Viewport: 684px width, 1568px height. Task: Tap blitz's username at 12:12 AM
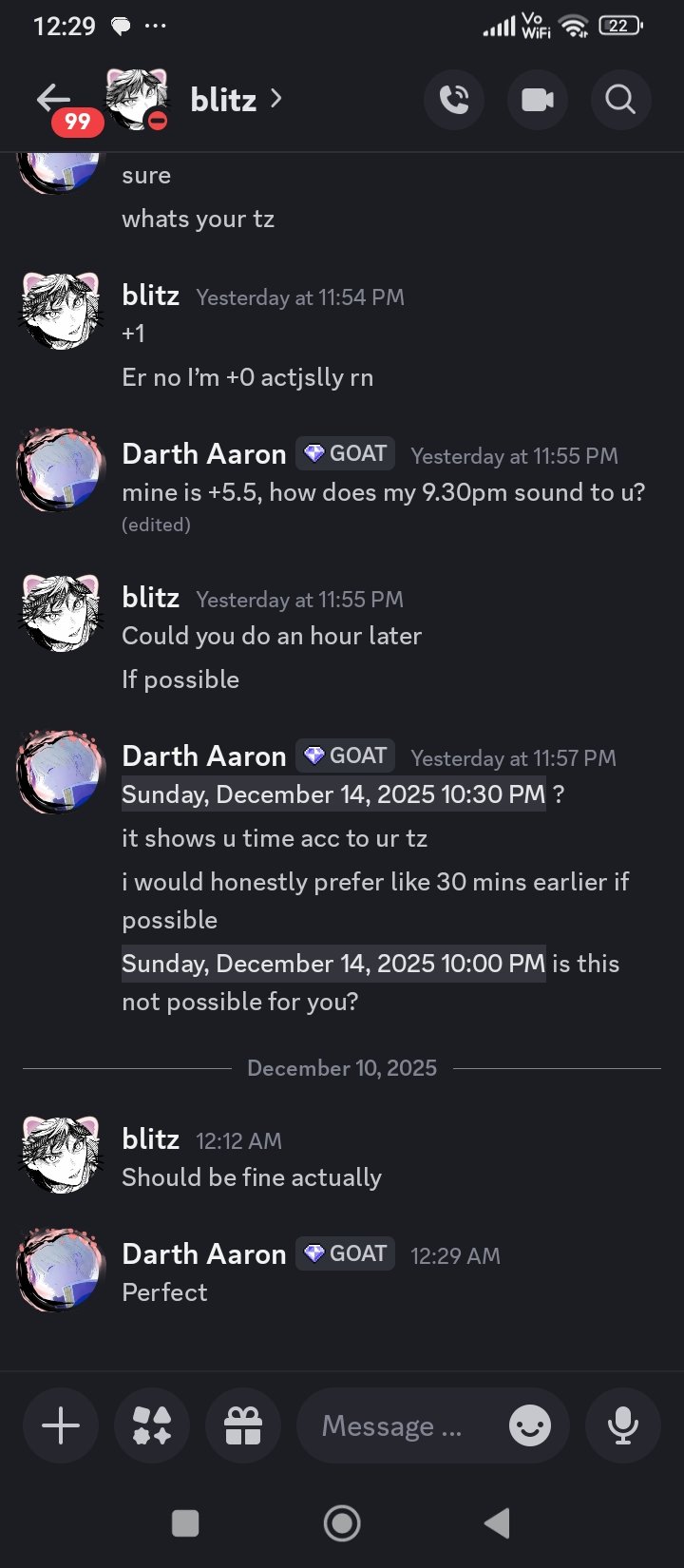(x=151, y=1139)
